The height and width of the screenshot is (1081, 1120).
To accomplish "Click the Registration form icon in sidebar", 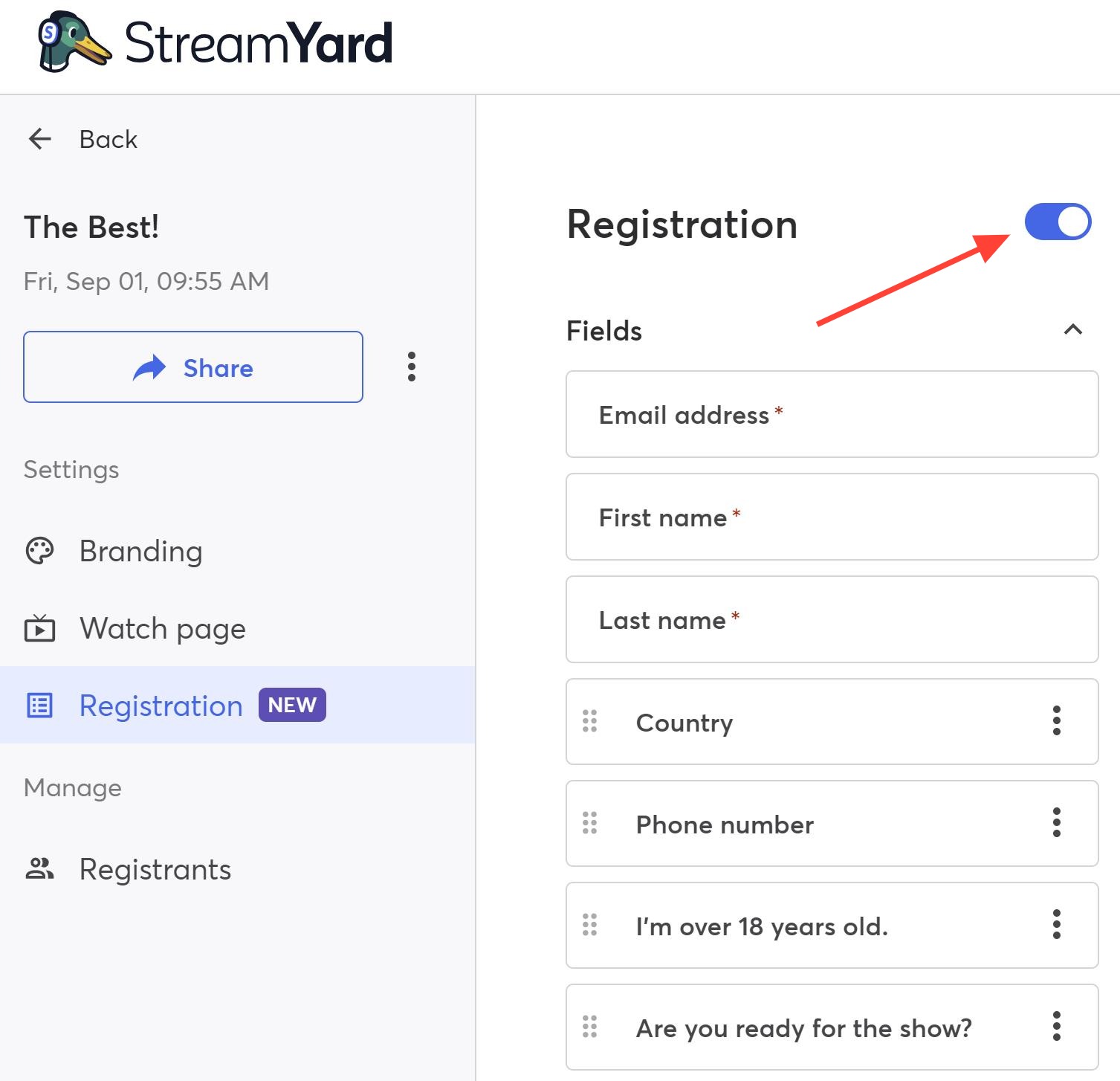I will click(39, 706).
